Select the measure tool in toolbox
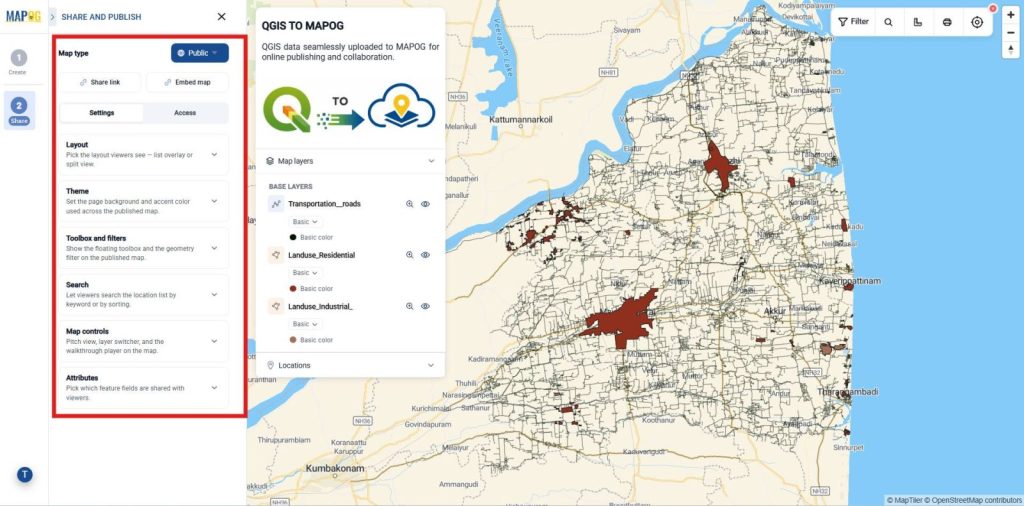 [x=918, y=22]
